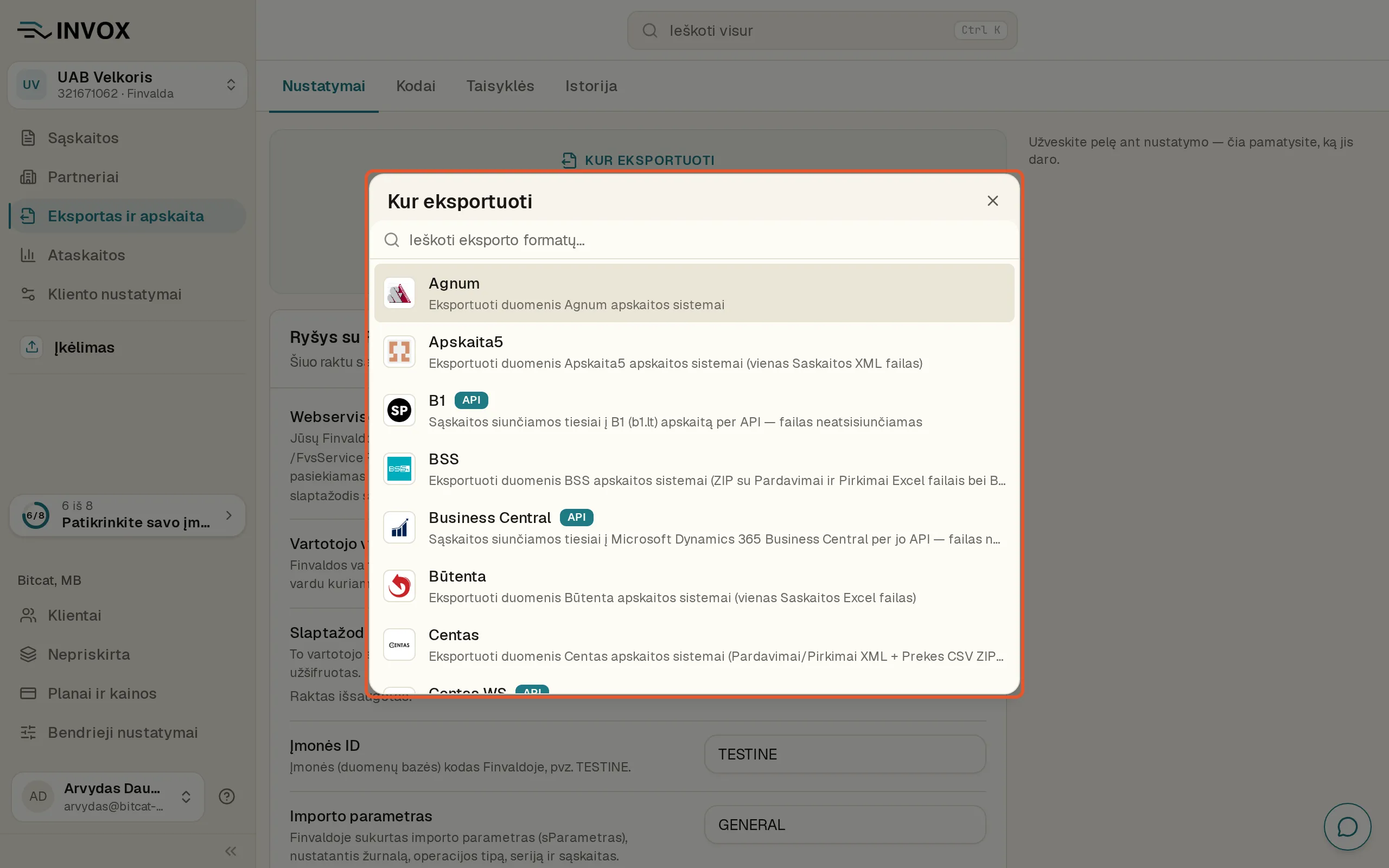Click the Agnum logo icon
1389x868 pixels.
coord(399,293)
